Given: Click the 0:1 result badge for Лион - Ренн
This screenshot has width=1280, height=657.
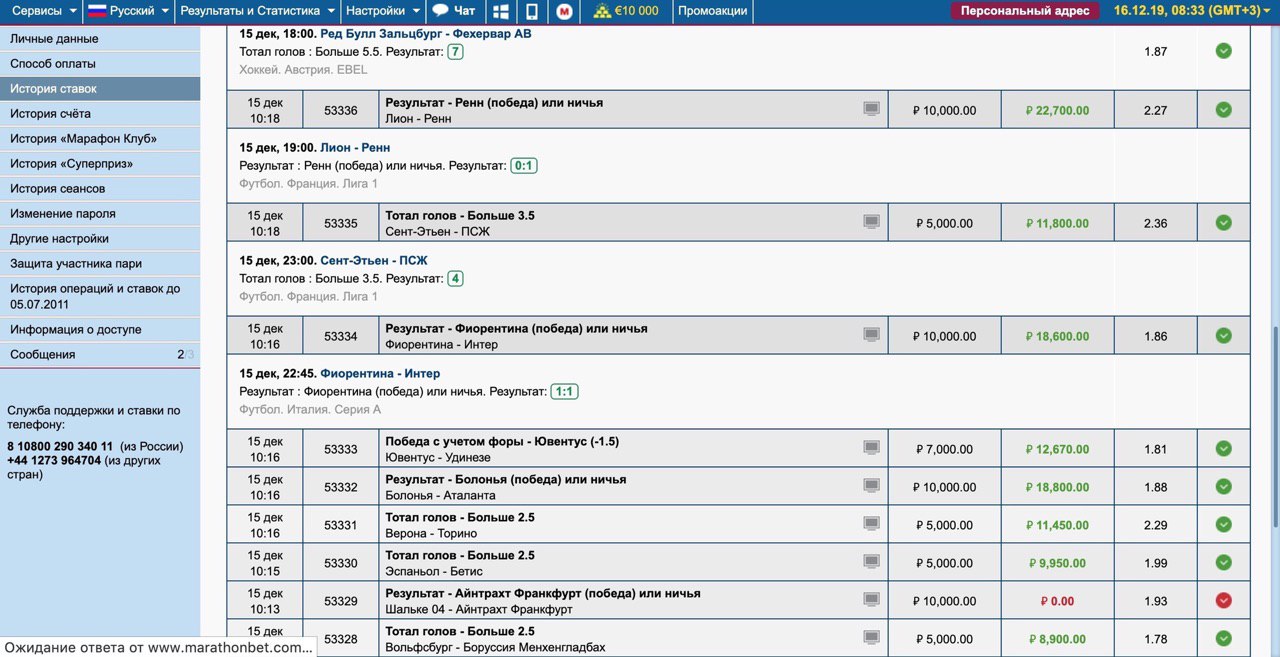Looking at the screenshot, I should click(524, 165).
